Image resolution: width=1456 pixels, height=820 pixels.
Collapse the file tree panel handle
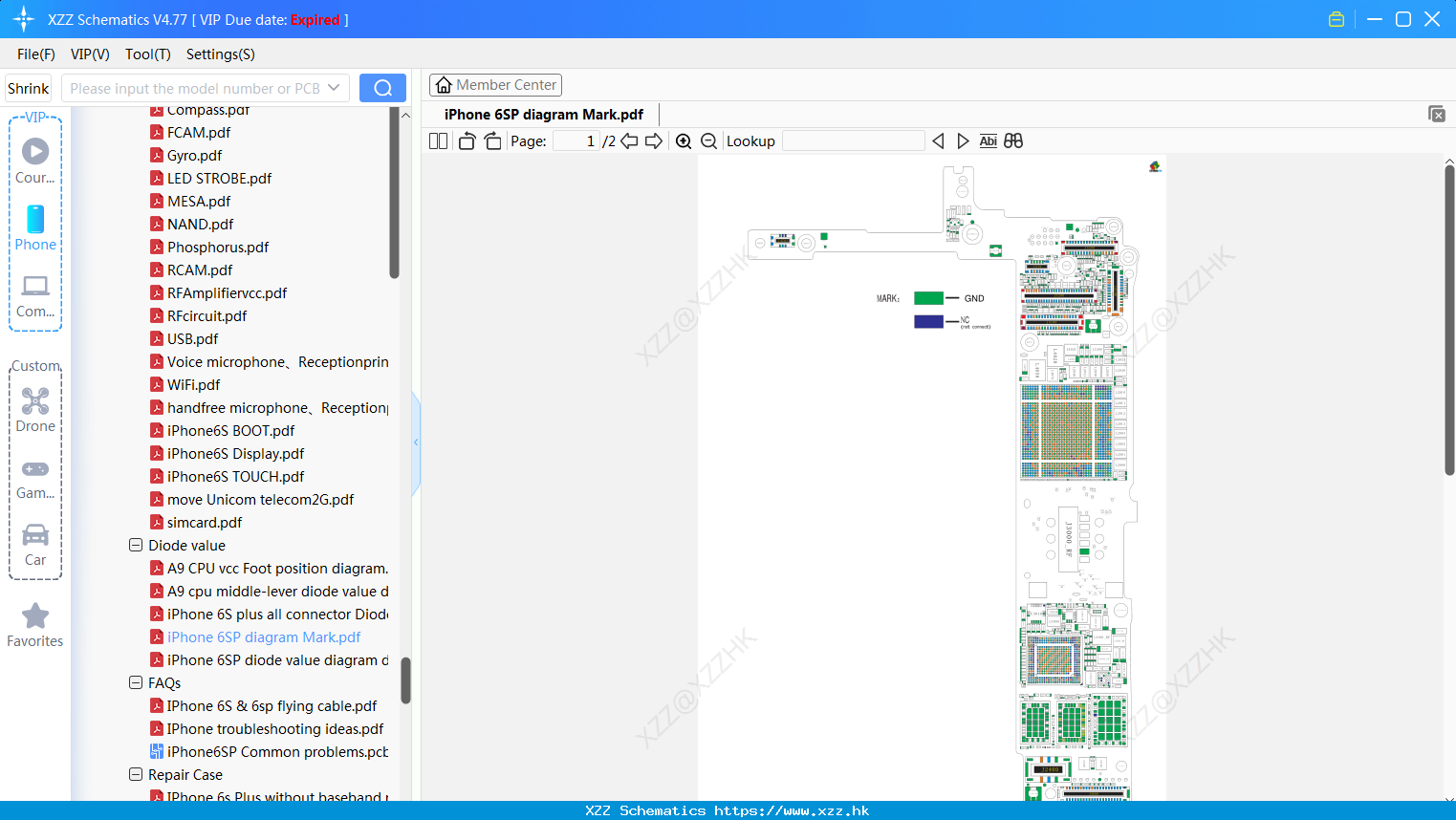click(x=416, y=442)
